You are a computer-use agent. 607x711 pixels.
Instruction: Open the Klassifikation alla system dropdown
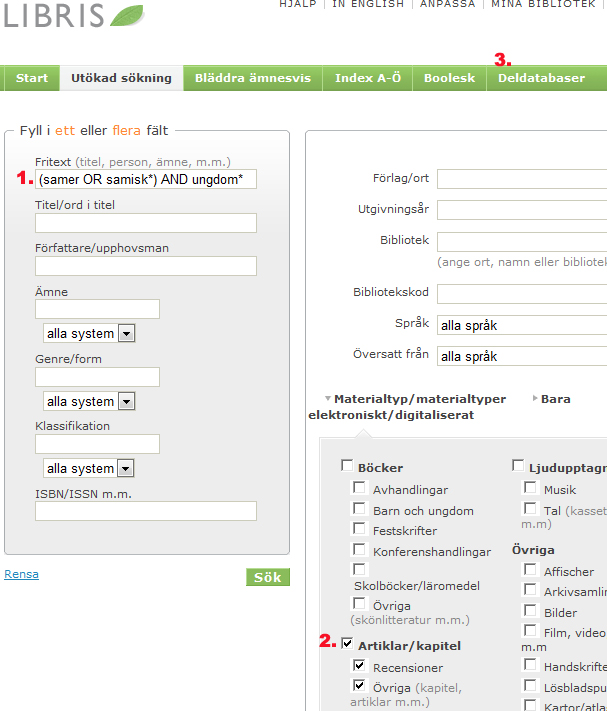pos(88,468)
